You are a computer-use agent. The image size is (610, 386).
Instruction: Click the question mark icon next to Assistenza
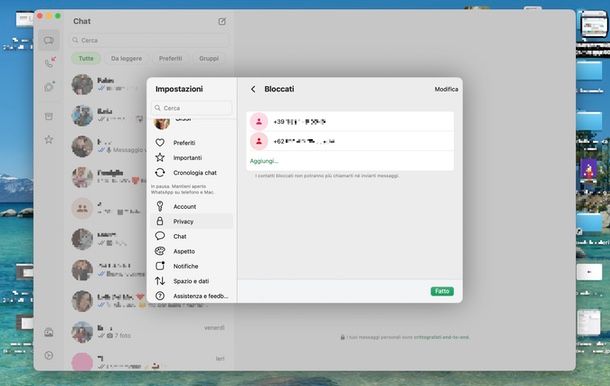pos(160,296)
